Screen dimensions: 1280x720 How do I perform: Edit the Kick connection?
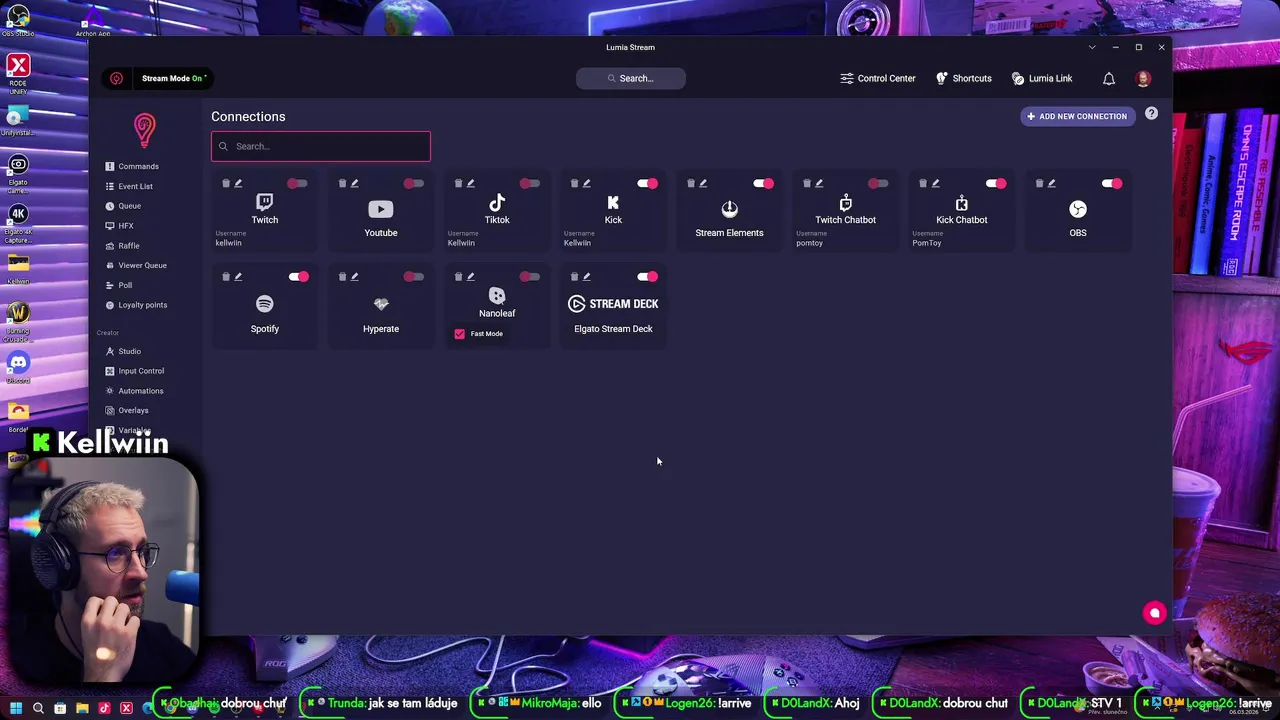tap(586, 183)
